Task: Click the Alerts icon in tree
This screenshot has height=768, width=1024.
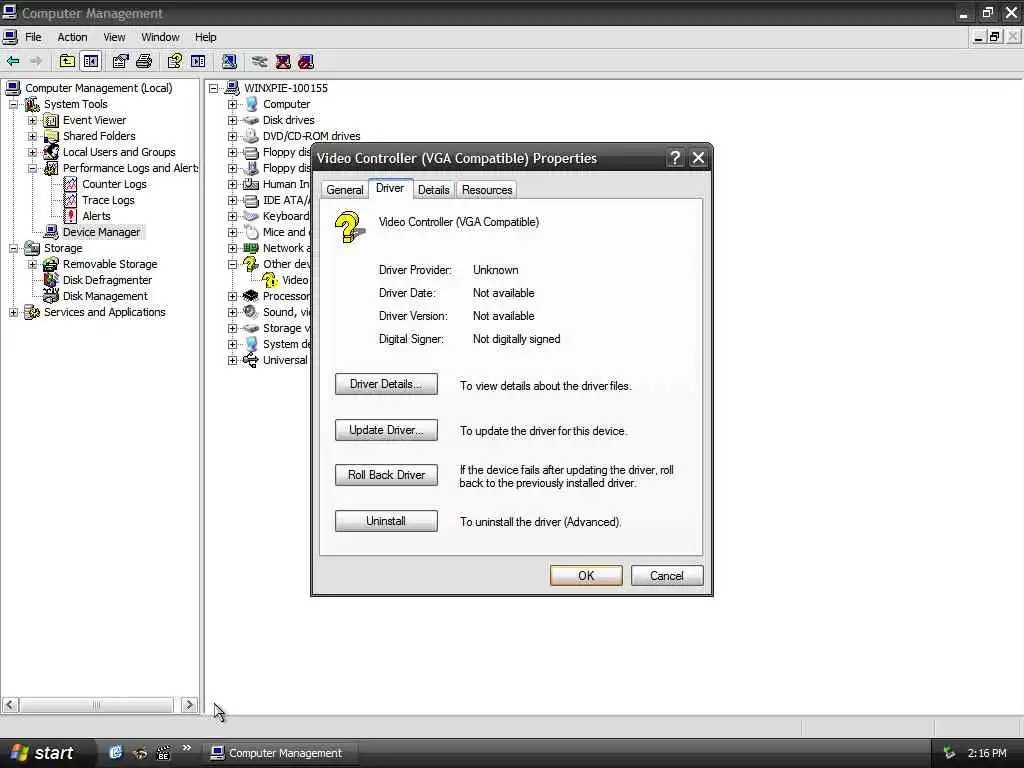Action: point(70,216)
